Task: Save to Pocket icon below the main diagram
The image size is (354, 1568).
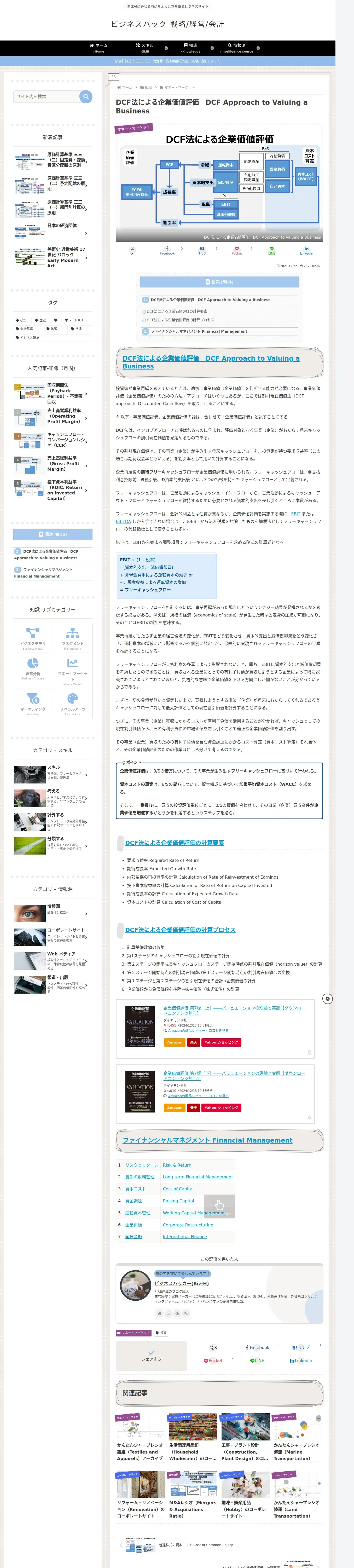Action: click(237, 250)
